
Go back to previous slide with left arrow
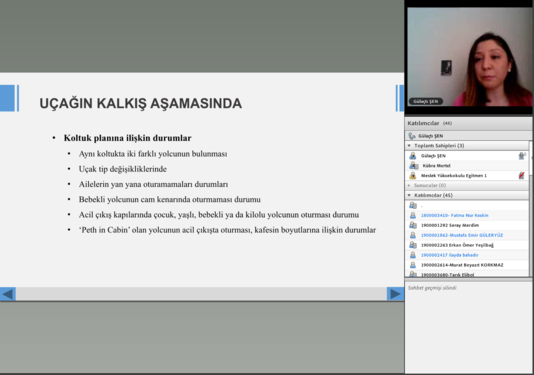click(8, 294)
